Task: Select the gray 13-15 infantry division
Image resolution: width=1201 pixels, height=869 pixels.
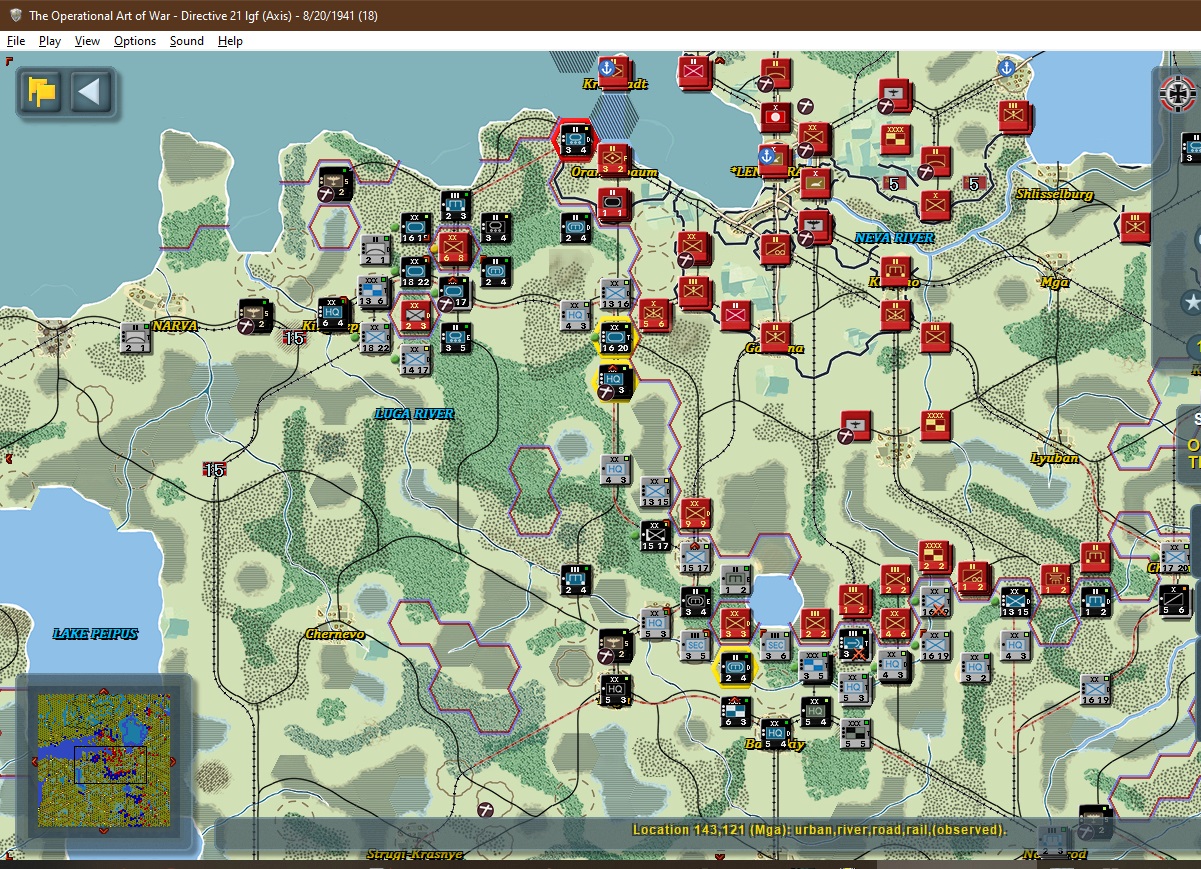Action: click(x=655, y=492)
